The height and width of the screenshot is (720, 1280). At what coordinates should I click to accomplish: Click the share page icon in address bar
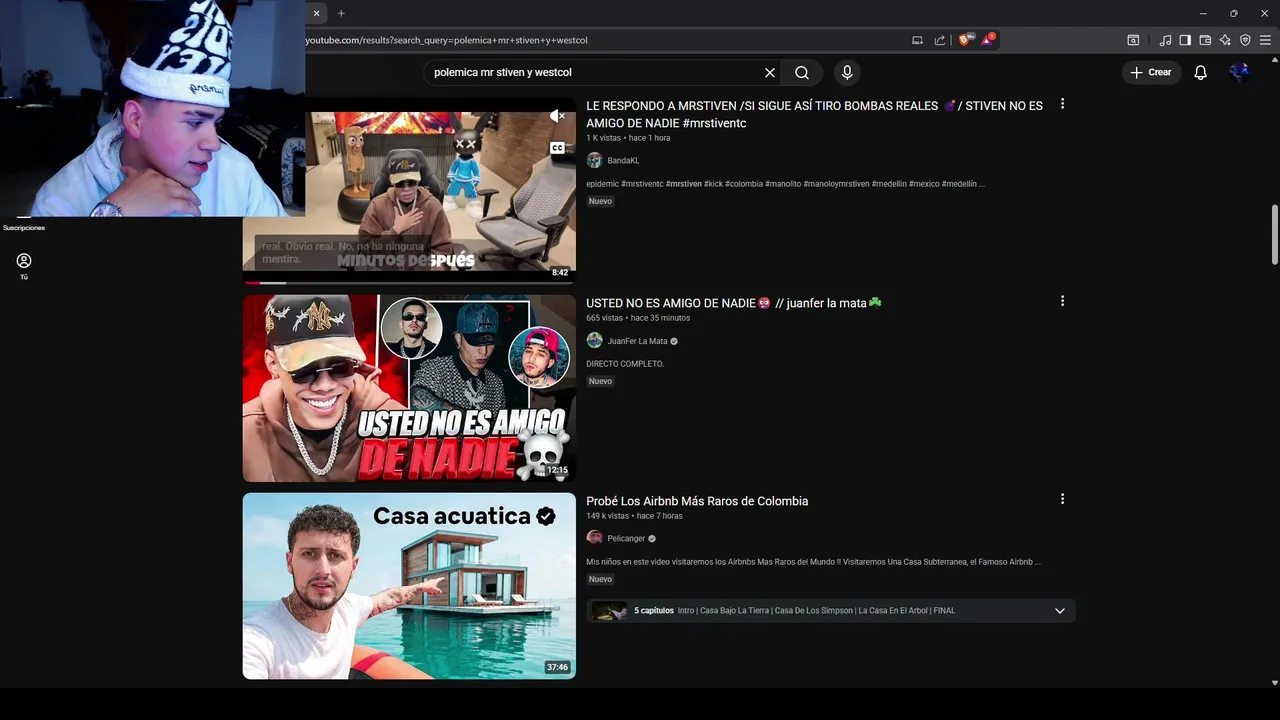click(940, 40)
